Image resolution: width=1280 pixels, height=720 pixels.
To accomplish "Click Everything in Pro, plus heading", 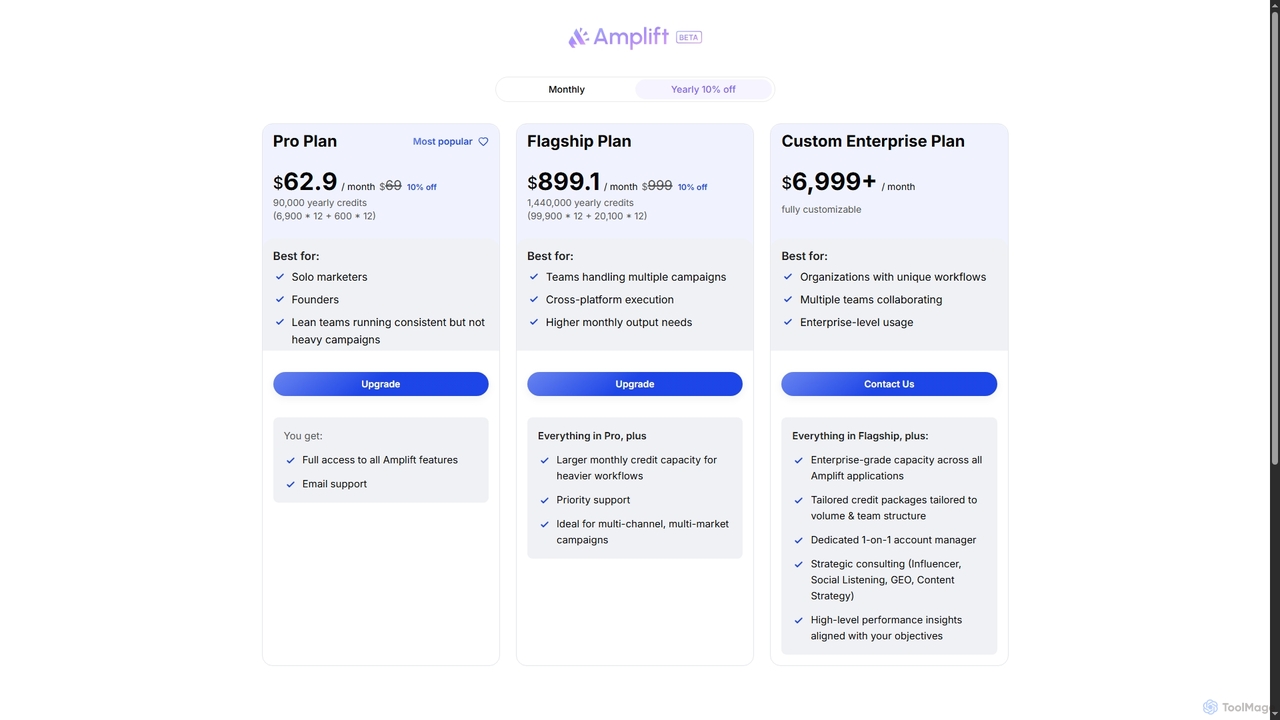I will [x=592, y=436].
